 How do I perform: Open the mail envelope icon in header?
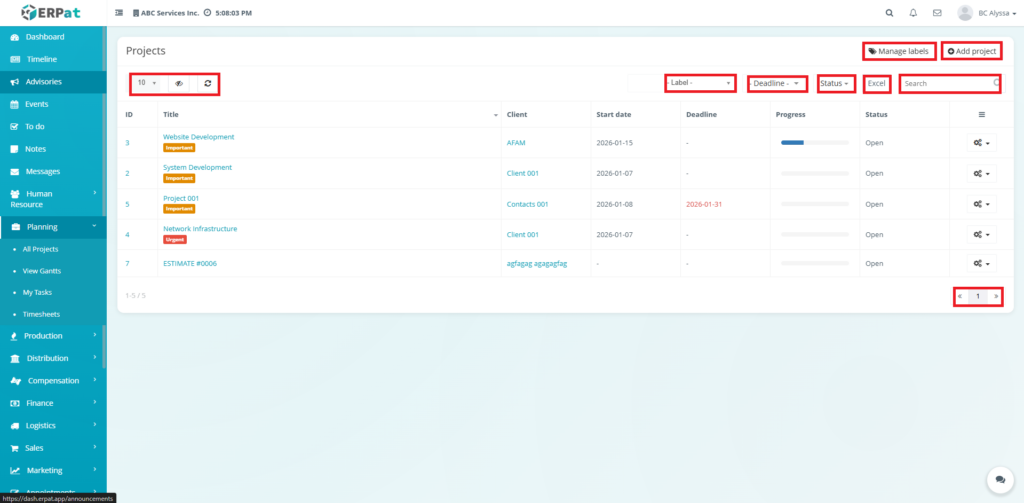click(x=937, y=13)
